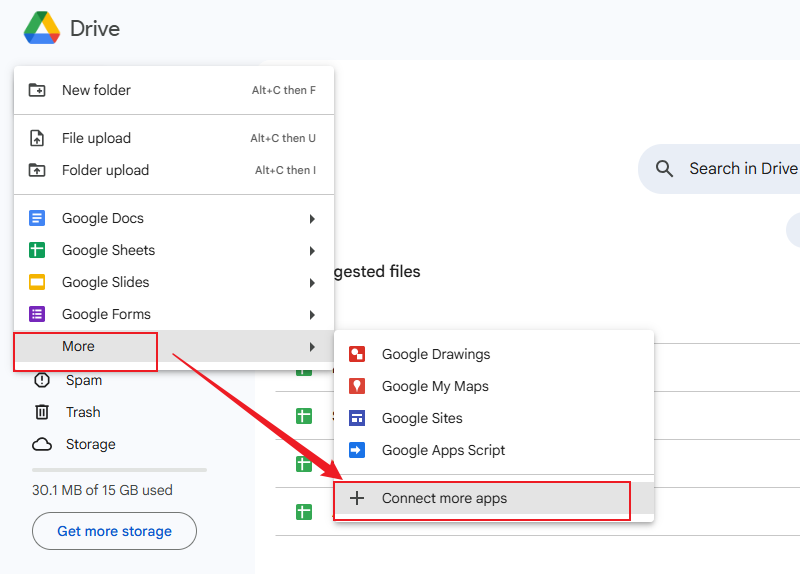Click the storage usage progress bar

click(x=119, y=470)
